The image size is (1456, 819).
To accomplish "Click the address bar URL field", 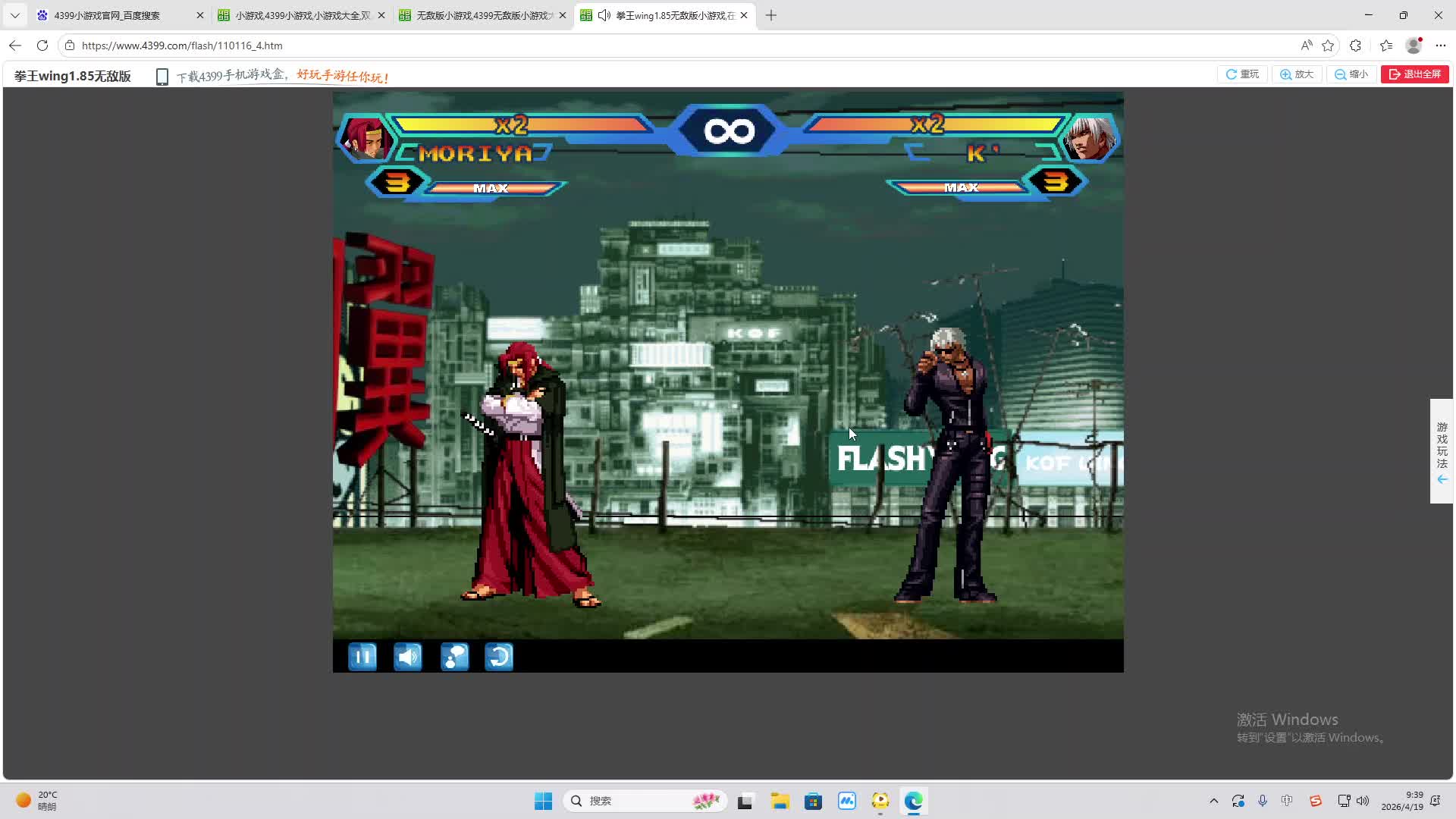I will click(682, 45).
